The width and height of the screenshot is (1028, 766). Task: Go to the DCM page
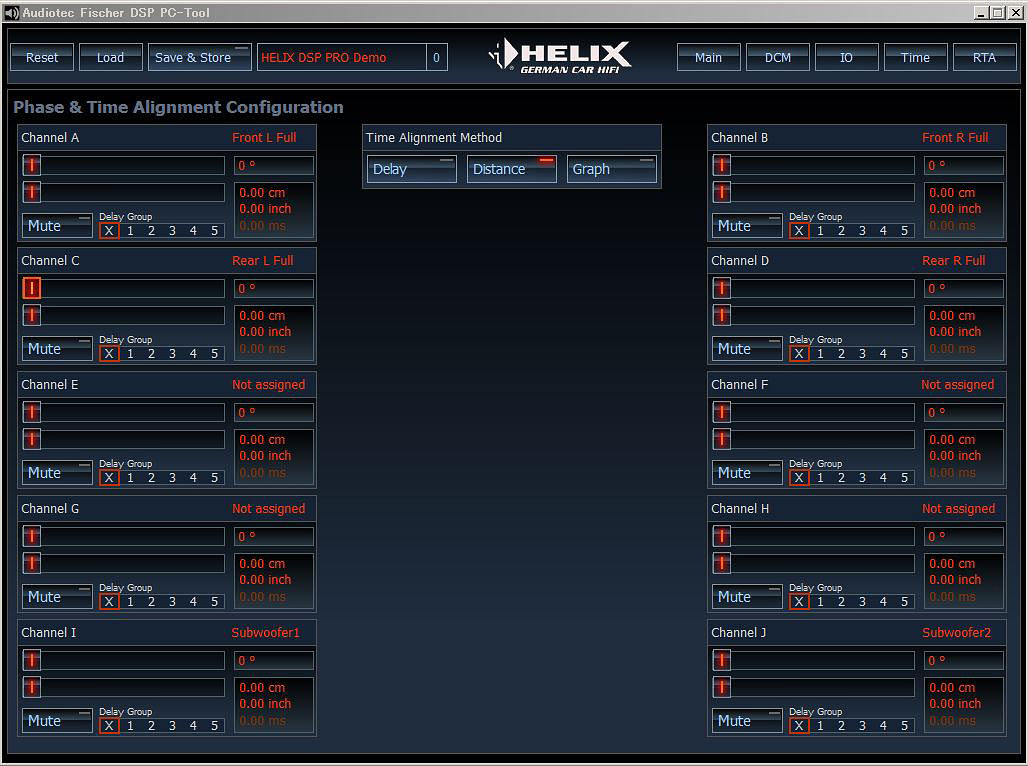tap(777, 57)
